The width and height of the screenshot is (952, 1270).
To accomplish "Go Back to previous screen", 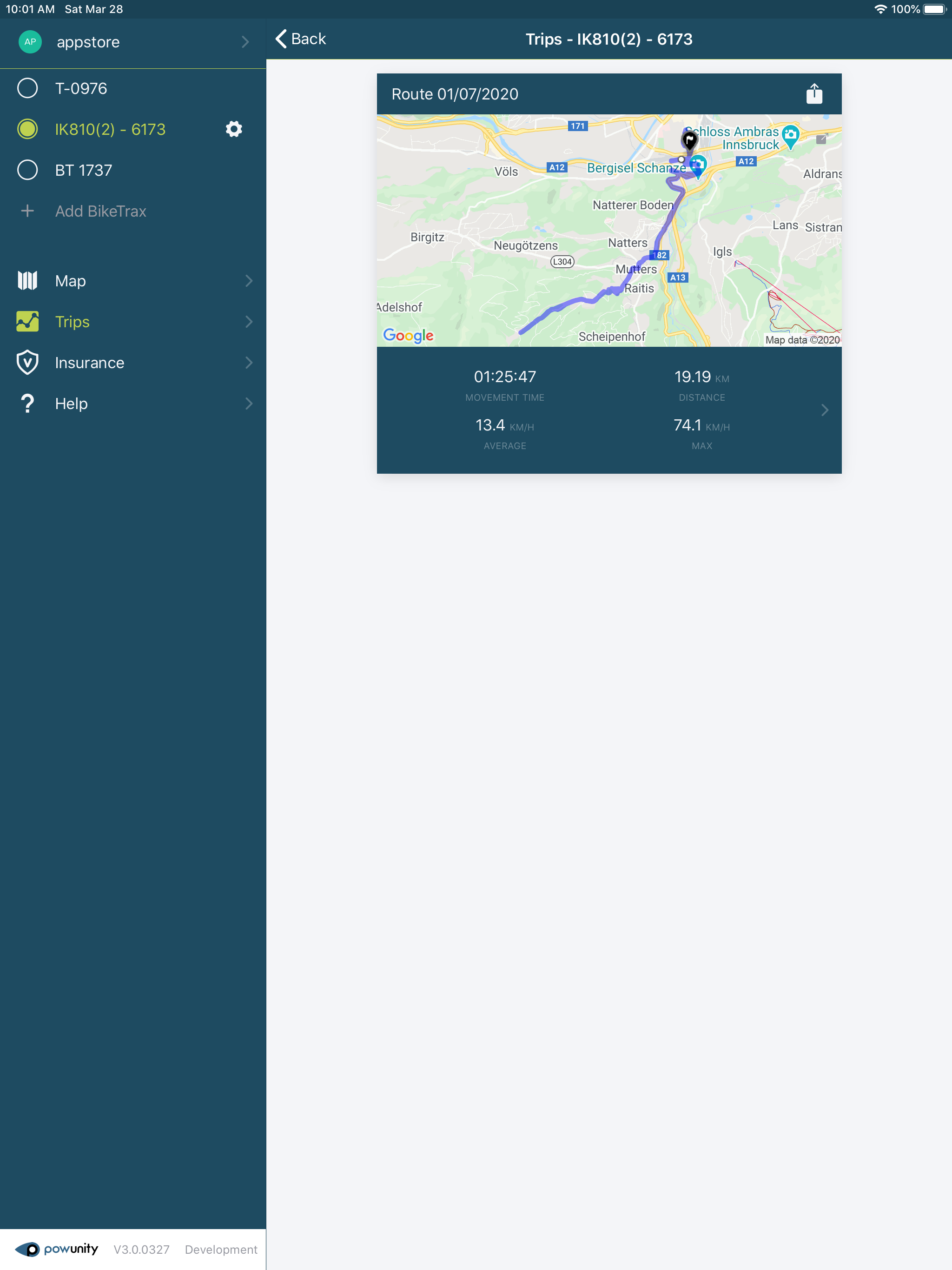I will point(301,39).
